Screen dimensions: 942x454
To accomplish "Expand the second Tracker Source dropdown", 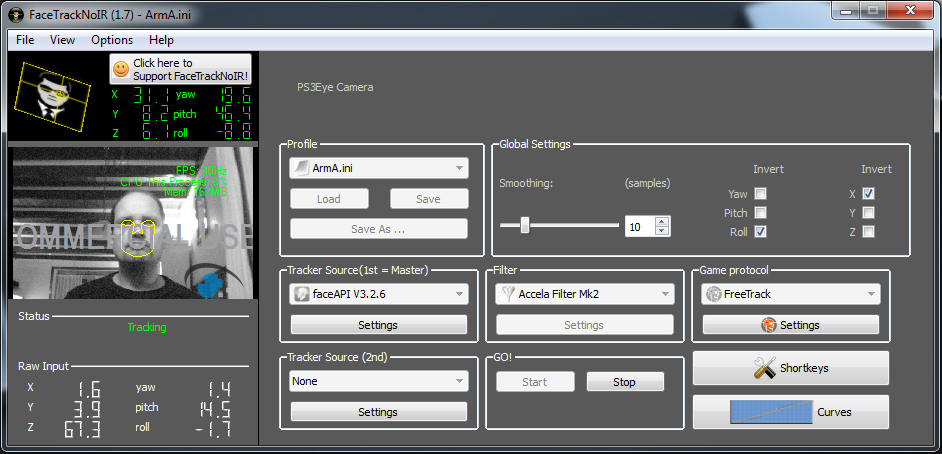I will pos(378,381).
